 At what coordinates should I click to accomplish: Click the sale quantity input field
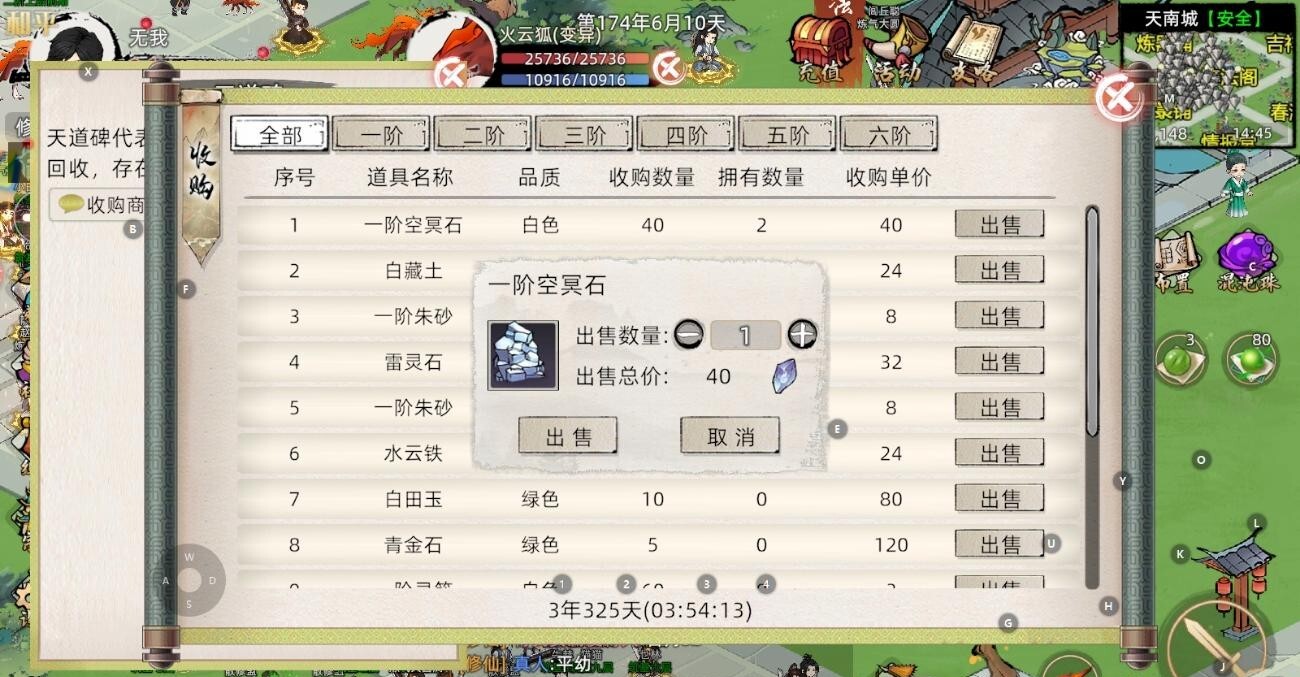(x=745, y=335)
